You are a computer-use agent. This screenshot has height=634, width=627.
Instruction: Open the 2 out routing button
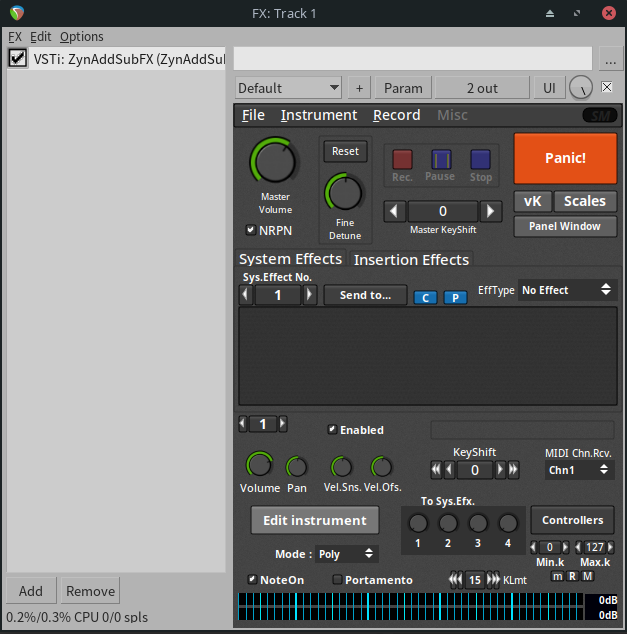(x=482, y=88)
